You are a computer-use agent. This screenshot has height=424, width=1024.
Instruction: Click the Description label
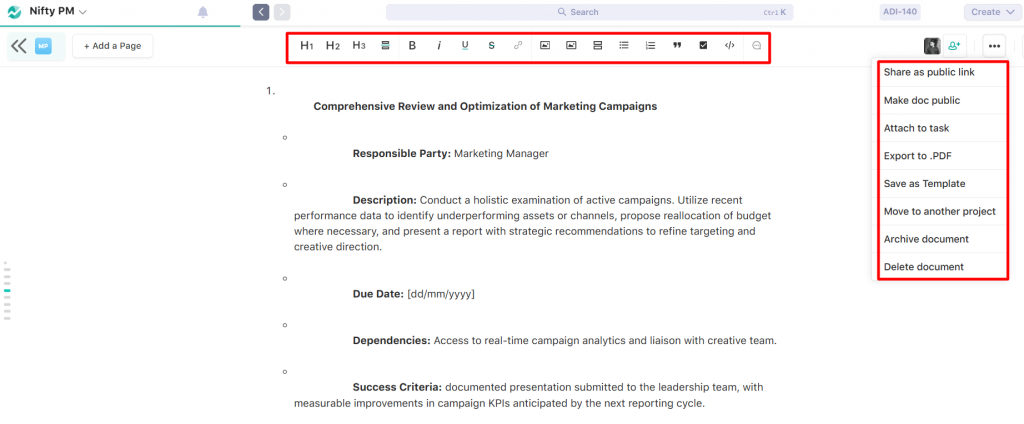pos(385,200)
